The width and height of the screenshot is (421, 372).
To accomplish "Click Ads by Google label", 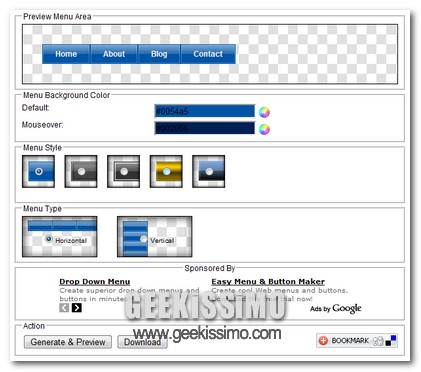I will [x=336, y=309].
